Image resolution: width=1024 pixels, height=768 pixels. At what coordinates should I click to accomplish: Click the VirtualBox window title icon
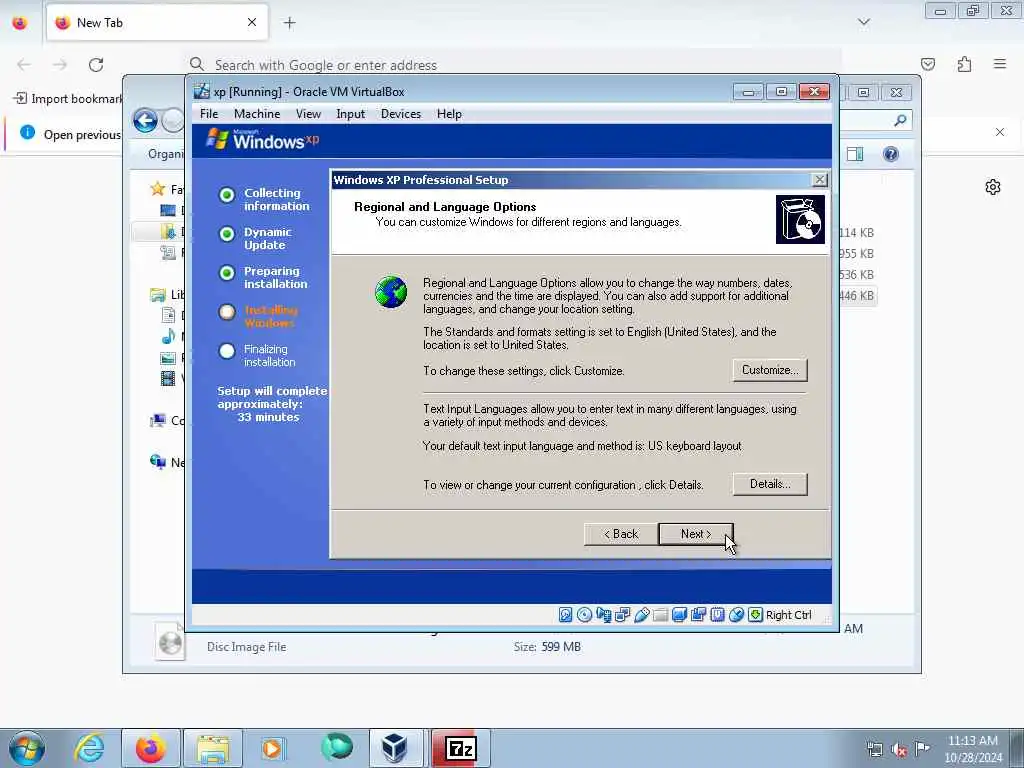[202, 91]
